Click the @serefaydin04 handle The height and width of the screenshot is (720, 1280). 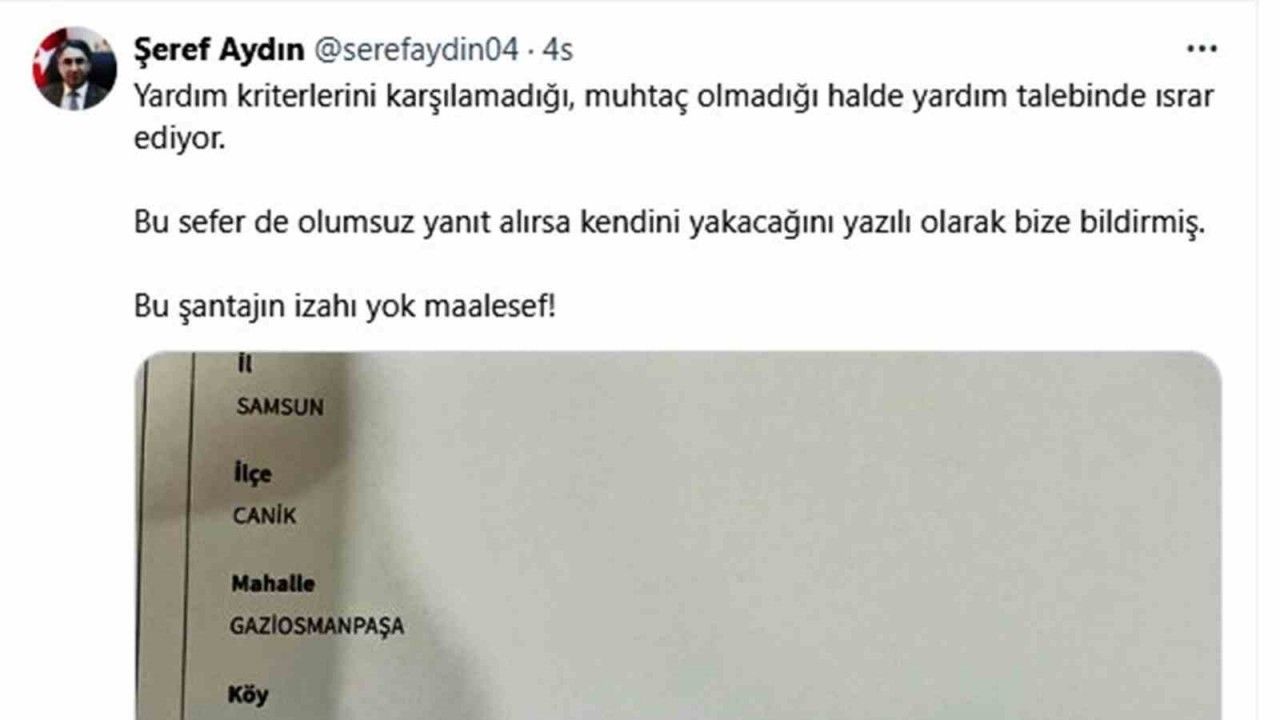(417, 49)
